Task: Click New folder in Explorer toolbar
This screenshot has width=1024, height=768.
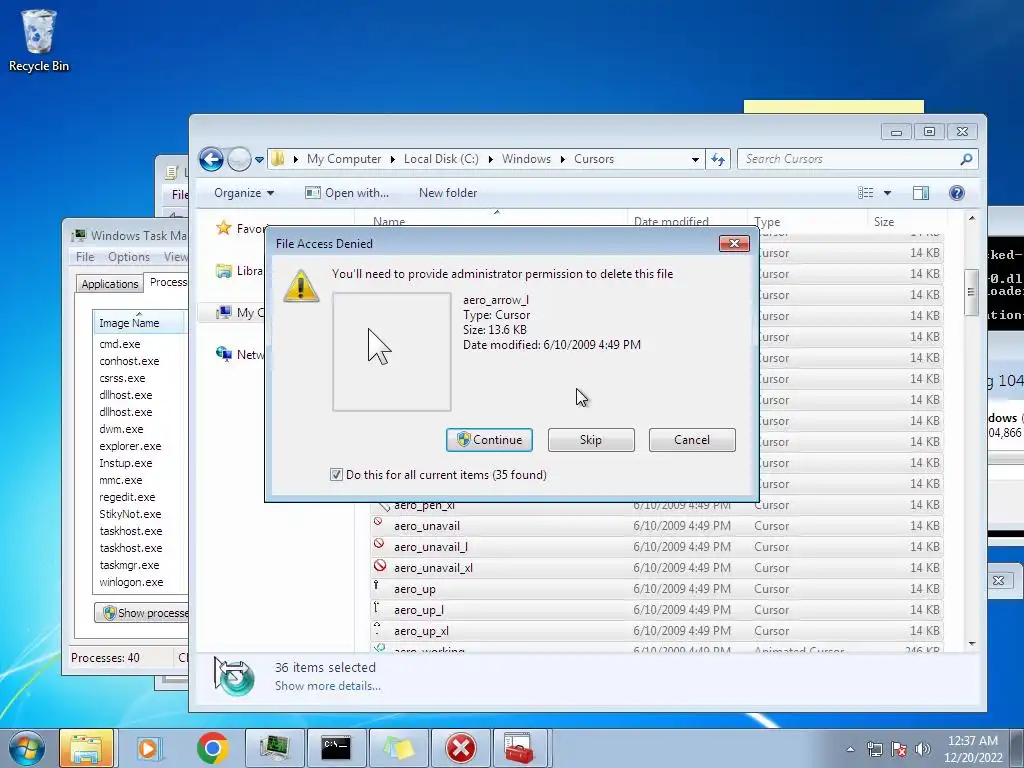Action: pyautogui.click(x=448, y=193)
